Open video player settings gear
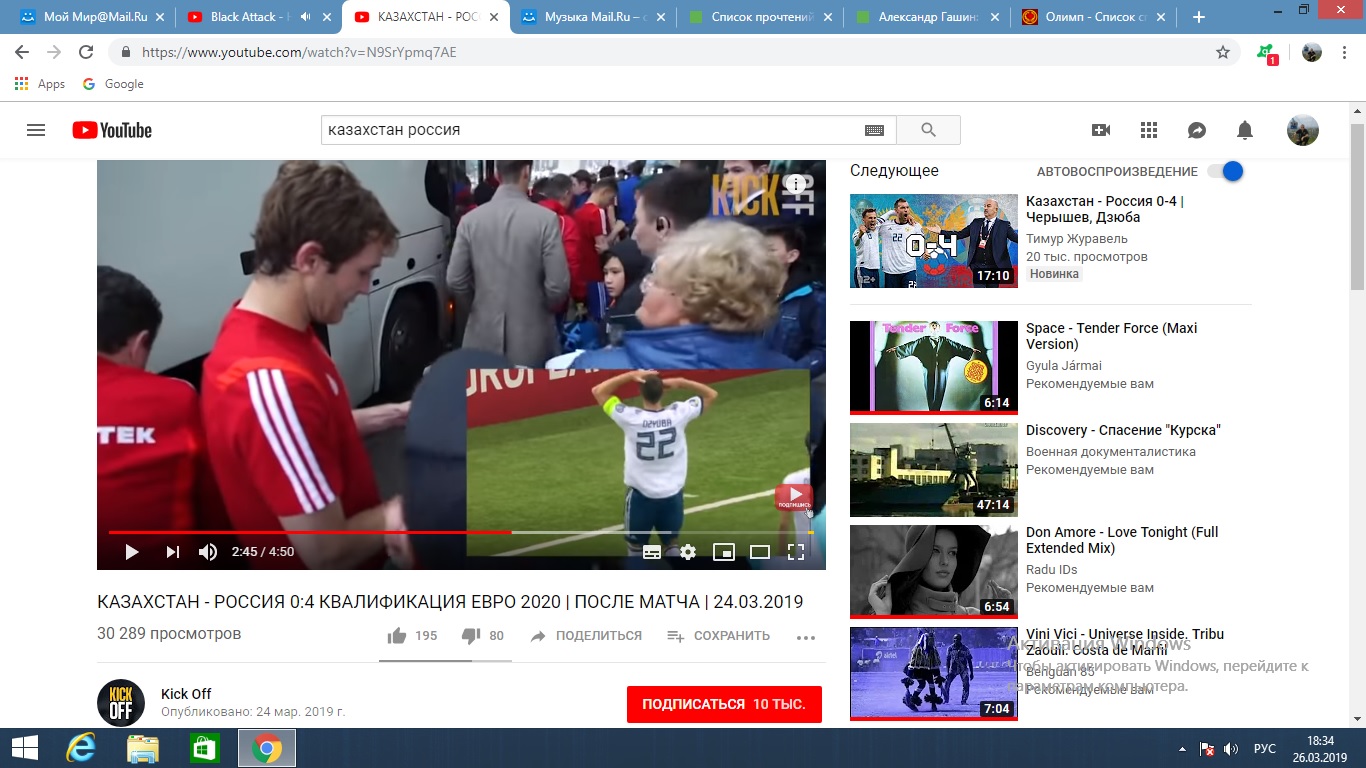 click(x=688, y=552)
